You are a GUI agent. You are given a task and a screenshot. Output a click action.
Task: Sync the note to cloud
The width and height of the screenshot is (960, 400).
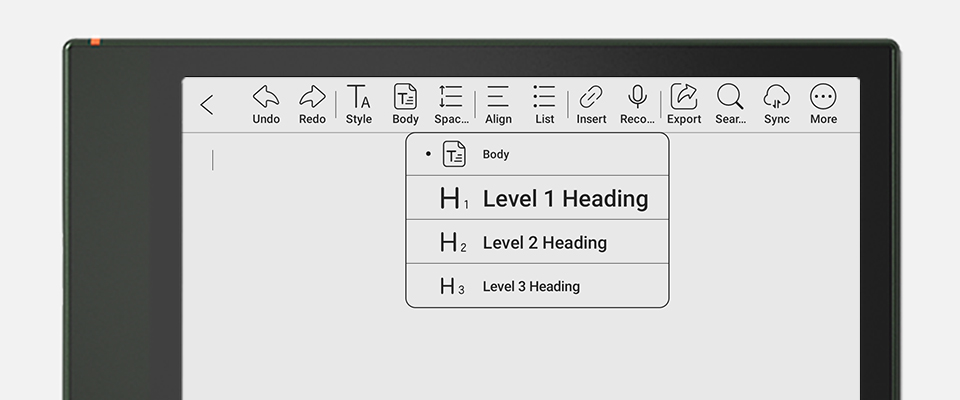pyautogui.click(x=776, y=105)
